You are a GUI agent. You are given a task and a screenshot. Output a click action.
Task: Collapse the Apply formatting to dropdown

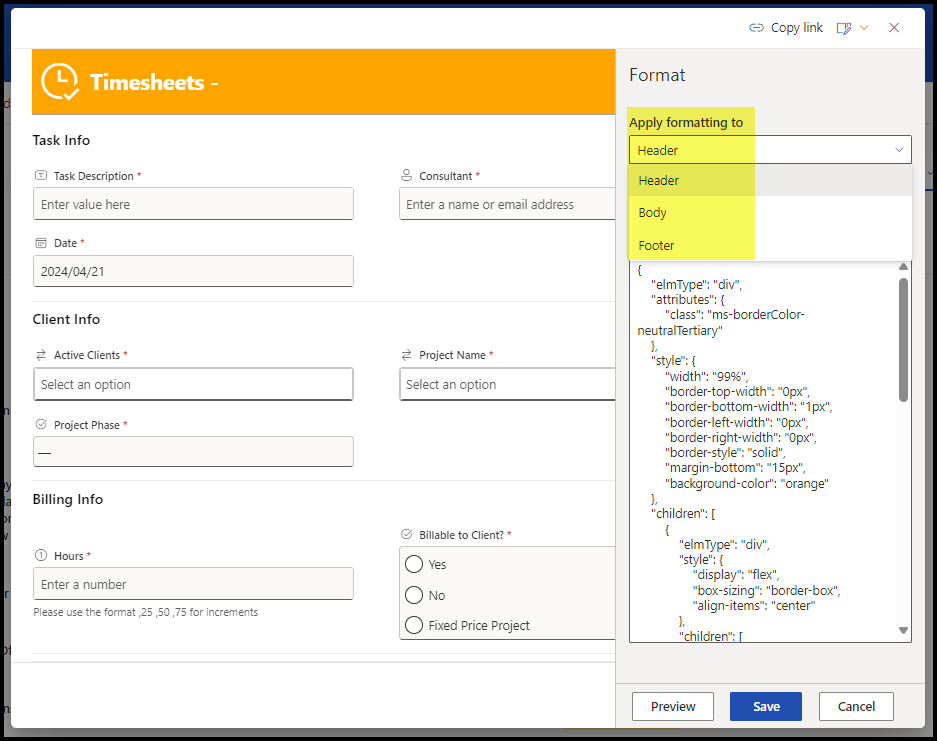click(x=898, y=150)
